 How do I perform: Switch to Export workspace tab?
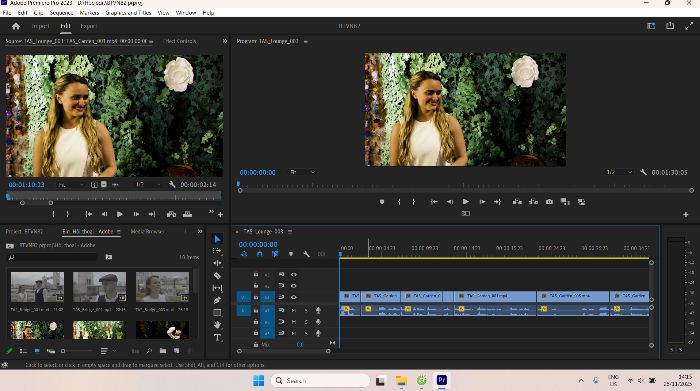coord(89,26)
